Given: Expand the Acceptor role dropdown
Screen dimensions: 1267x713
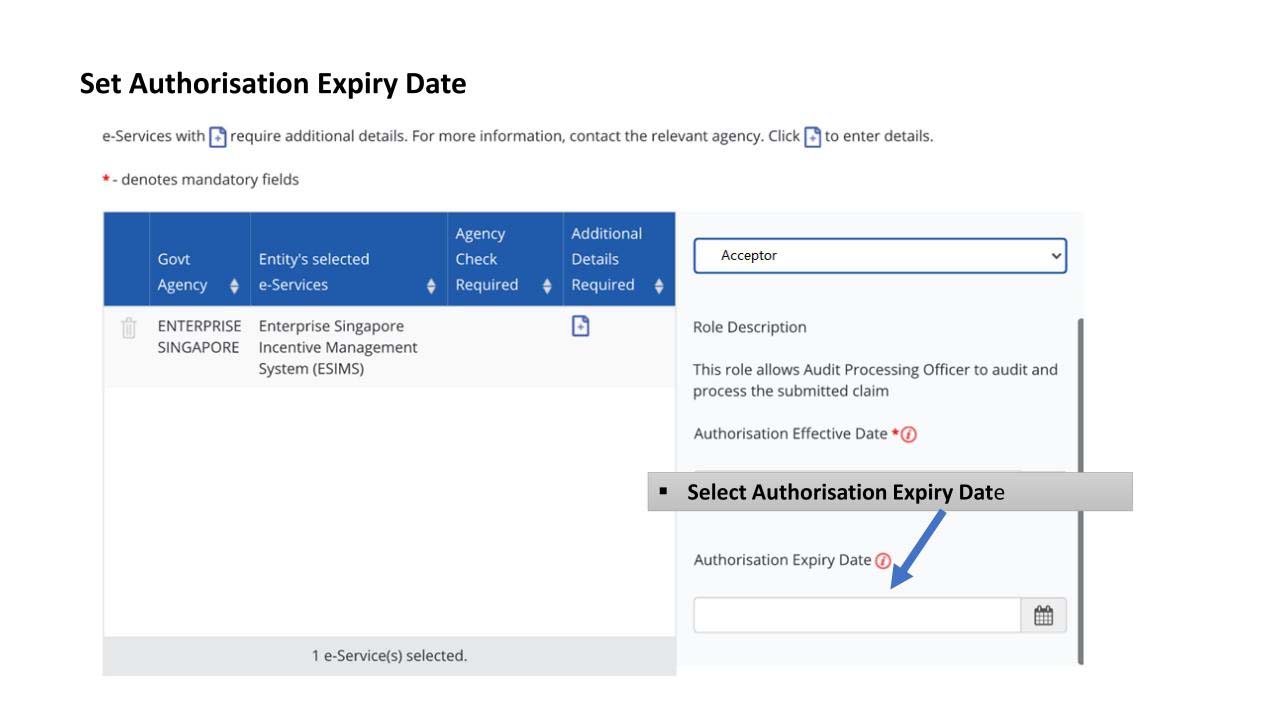Looking at the screenshot, I should pos(879,256).
